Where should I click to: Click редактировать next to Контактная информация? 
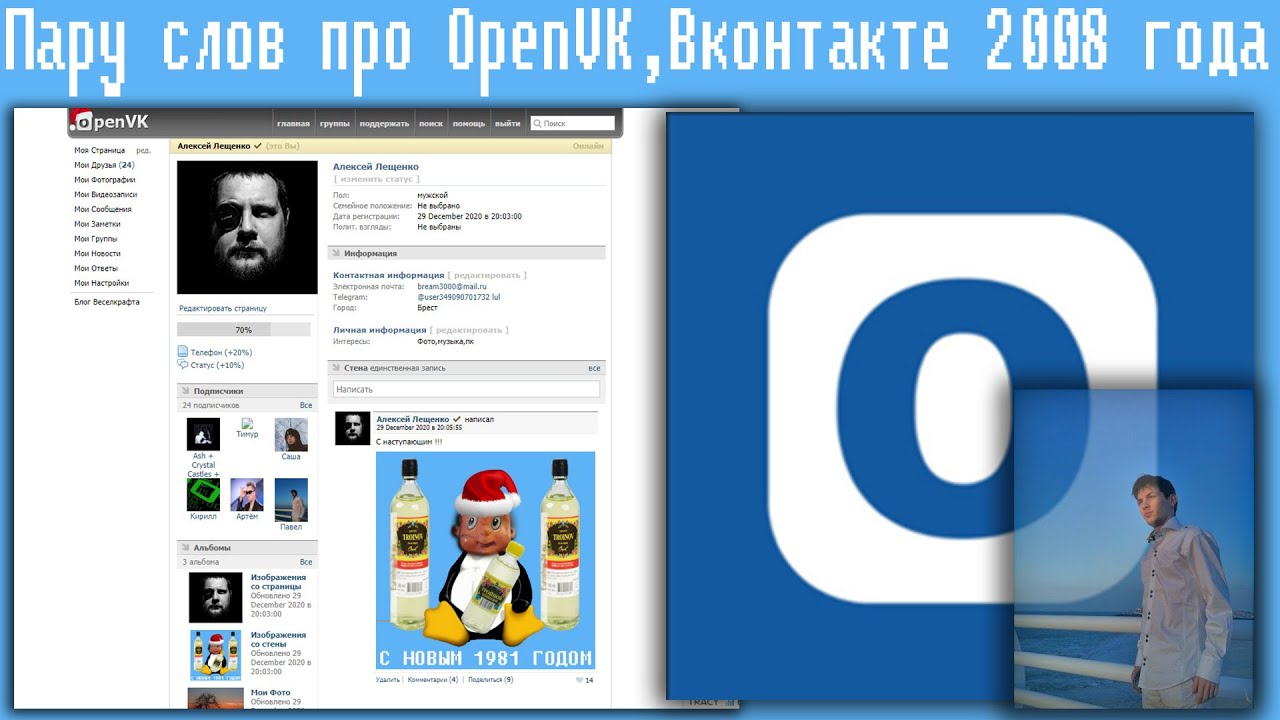pyautogui.click(x=487, y=275)
